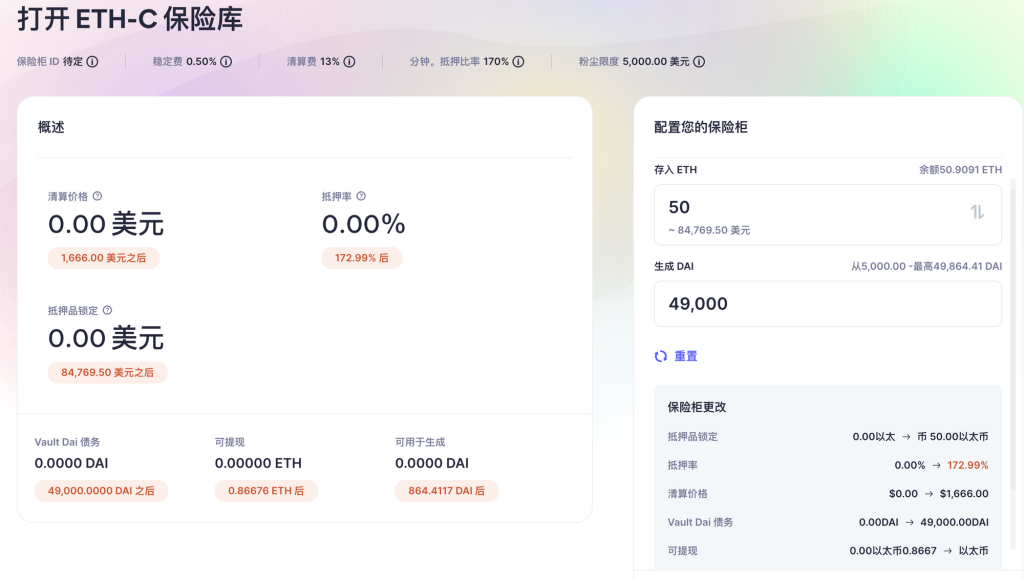Click the 864.4117 DAI 后 badge
This screenshot has height=579, width=1024.
coord(446,491)
